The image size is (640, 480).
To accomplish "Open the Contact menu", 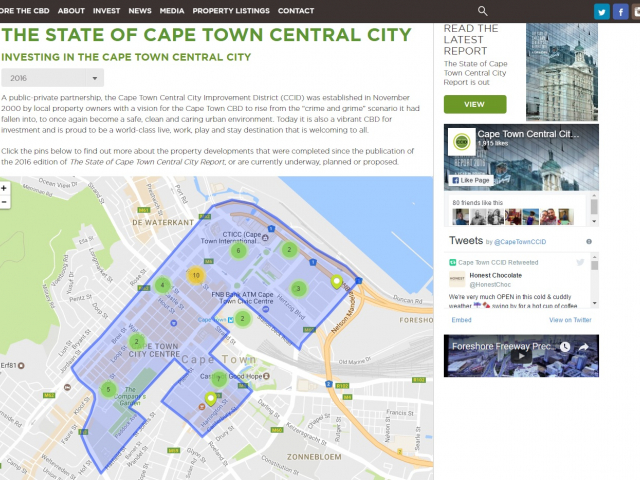I will tap(296, 11).
